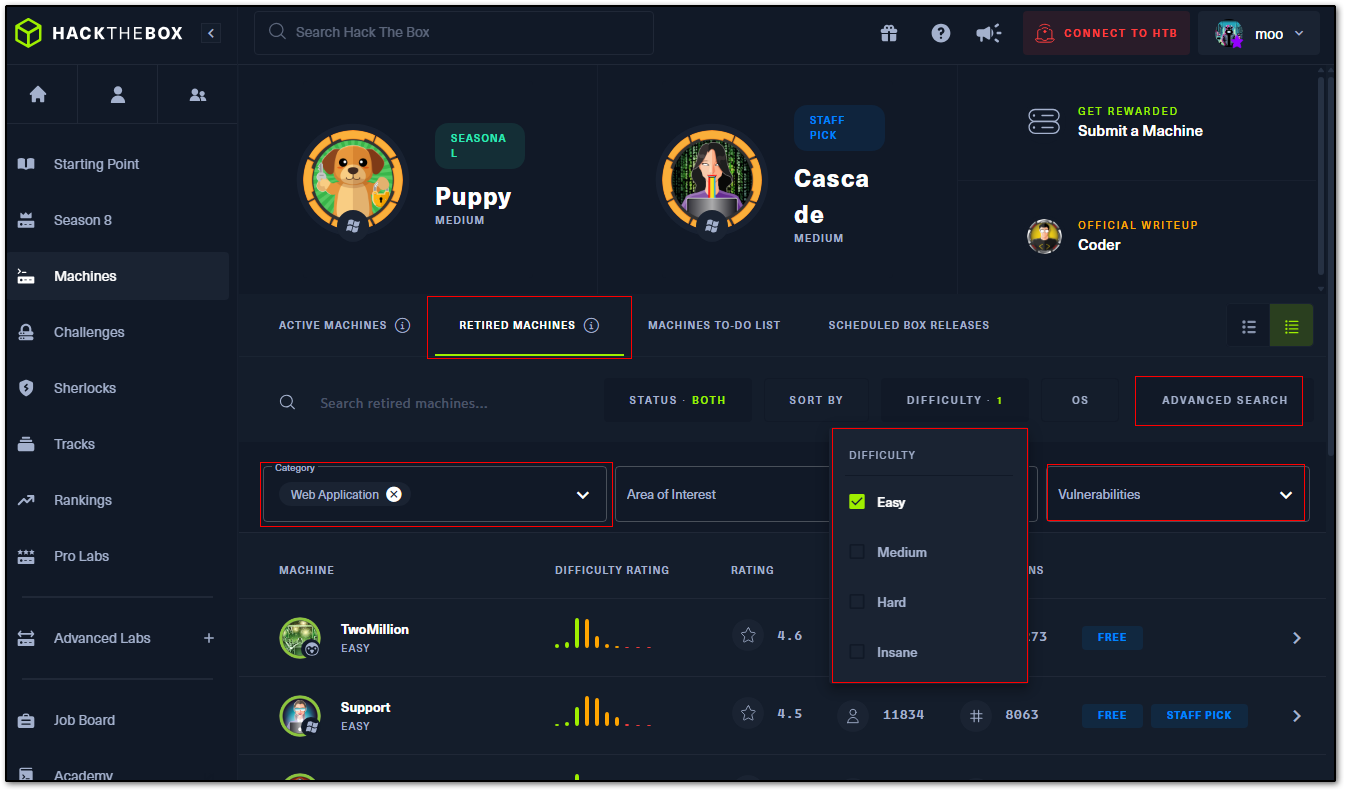Toggle the Difficulty filter dropdown
This screenshot has height=791, width=1345.
(x=955, y=400)
